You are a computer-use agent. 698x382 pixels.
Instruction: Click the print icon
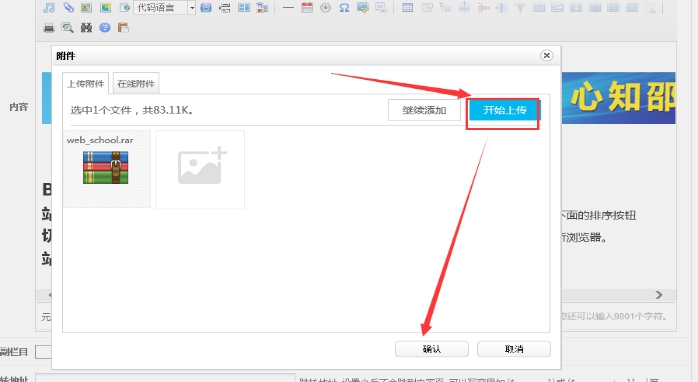49,28
